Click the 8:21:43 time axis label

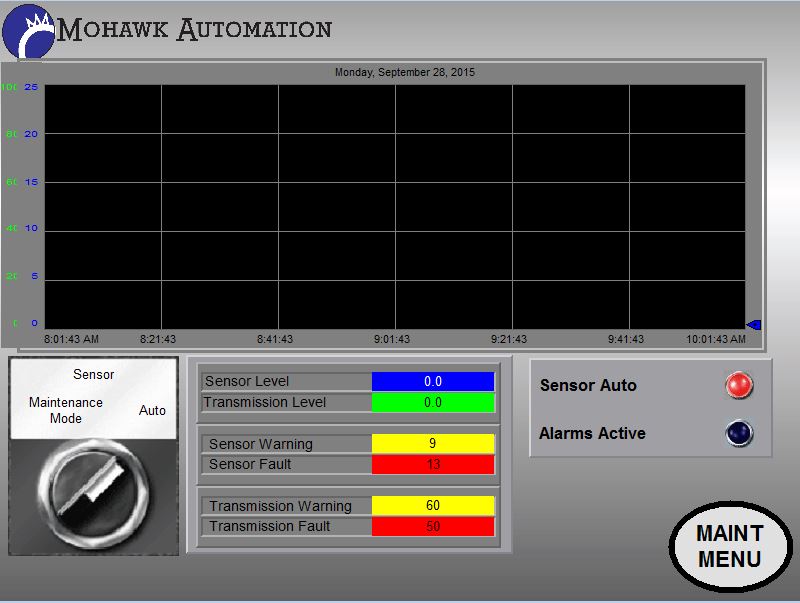pos(158,339)
